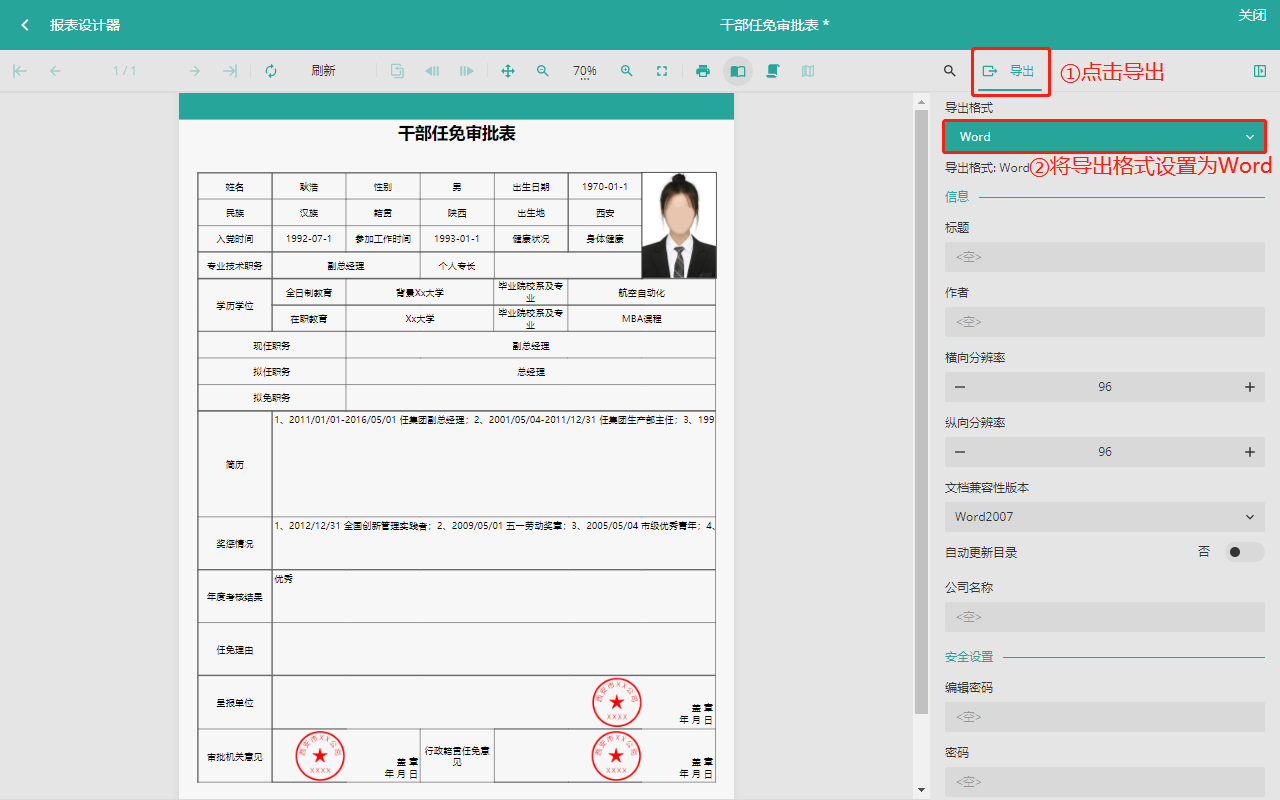Click the print icon

coord(703,71)
